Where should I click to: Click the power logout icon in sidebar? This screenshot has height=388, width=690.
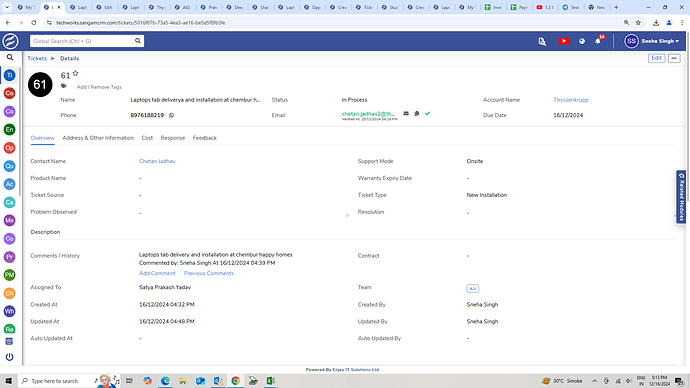tap(10, 357)
